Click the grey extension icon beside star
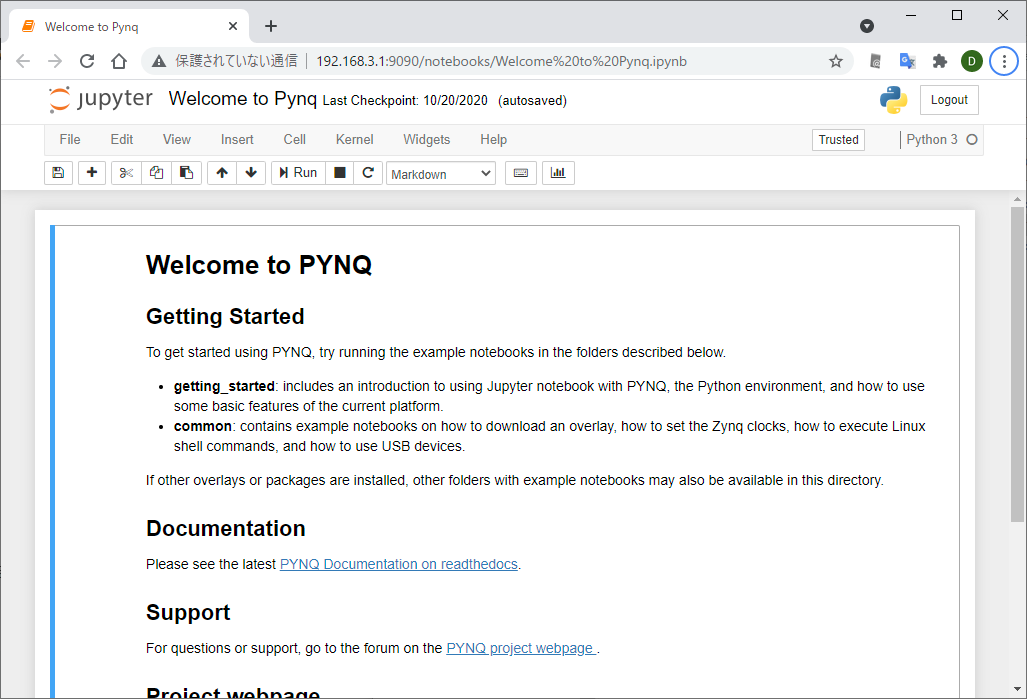The height and width of the screenshot is (699, 1027). tap(875, 62)
